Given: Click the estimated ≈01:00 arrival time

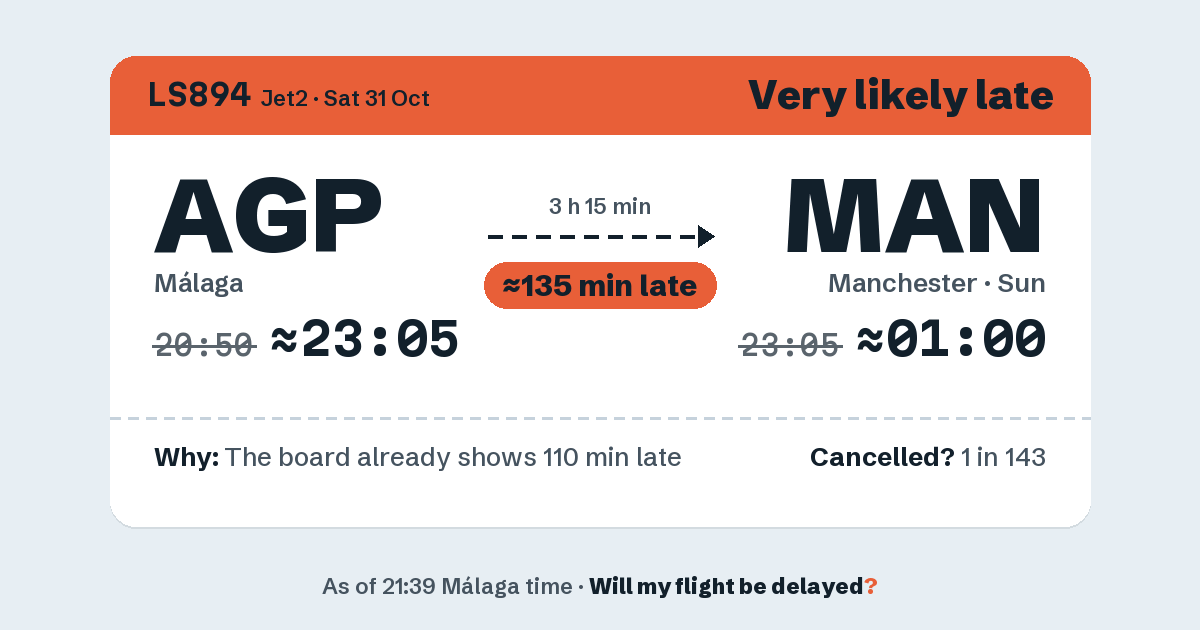Looking at the screenshot, I should [x=952, y=340].
